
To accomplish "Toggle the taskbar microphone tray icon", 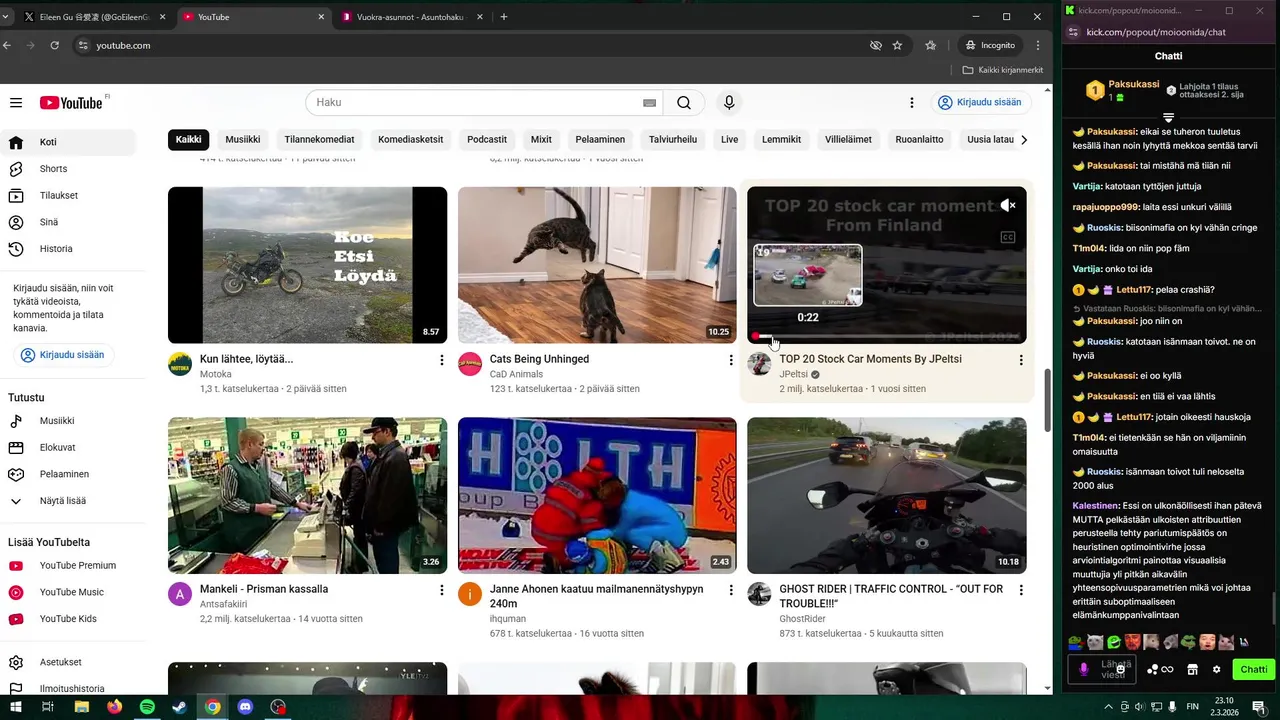I will click(1172, 707).
